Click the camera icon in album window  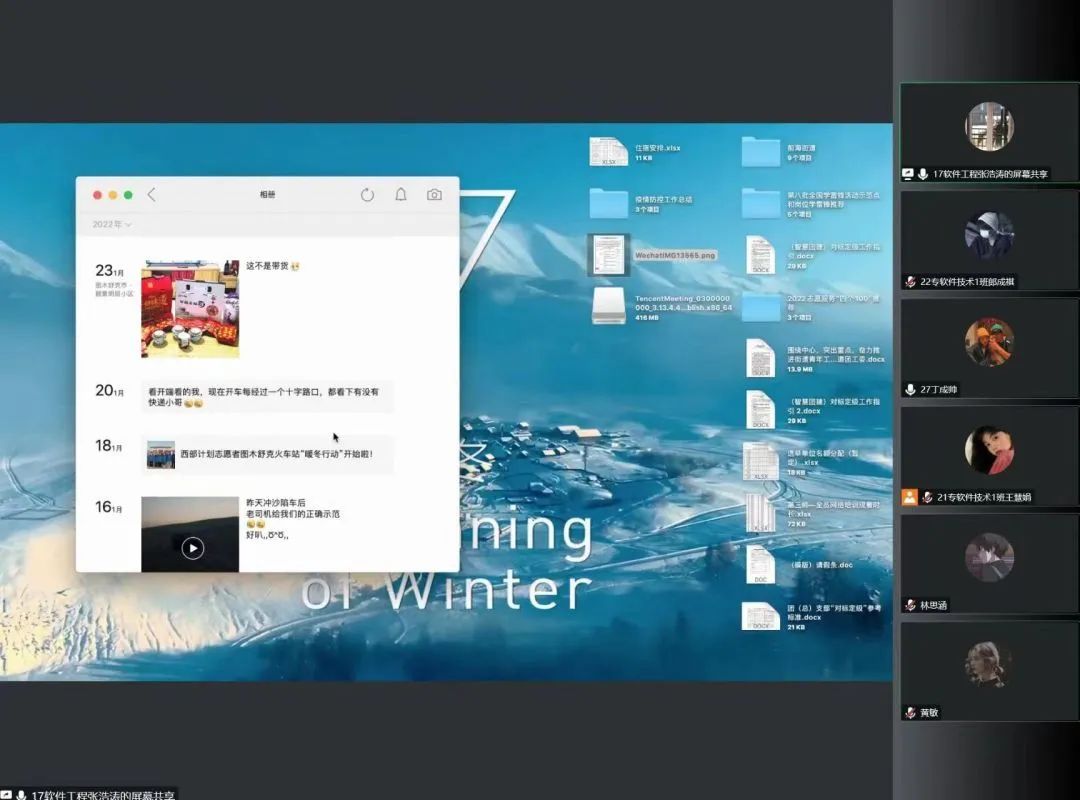pyautogui.click(x=434, y=195)
